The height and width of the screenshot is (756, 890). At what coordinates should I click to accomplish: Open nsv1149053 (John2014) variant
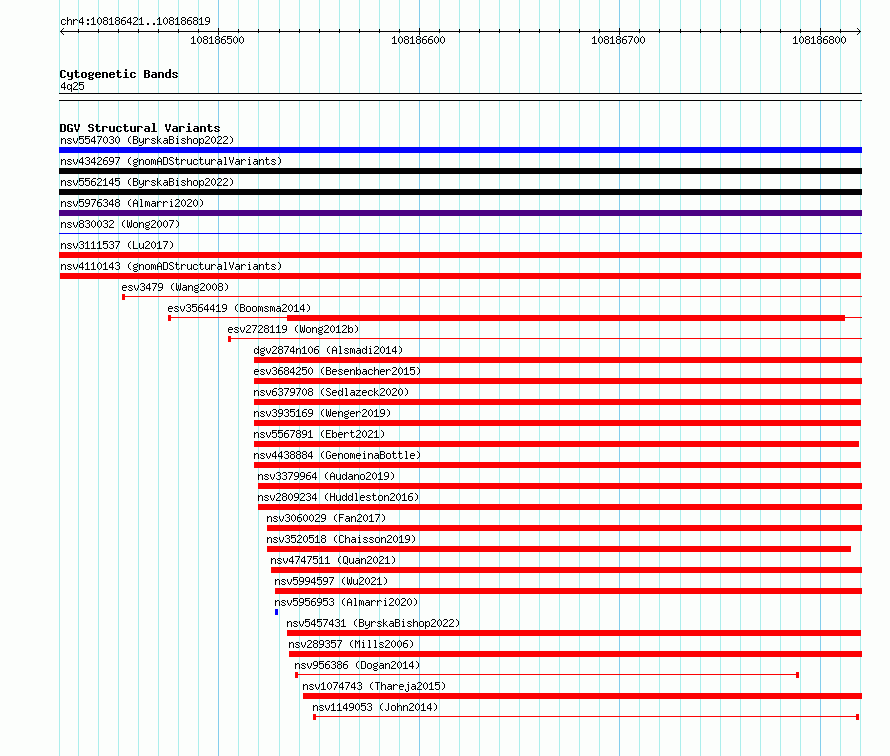375,707
